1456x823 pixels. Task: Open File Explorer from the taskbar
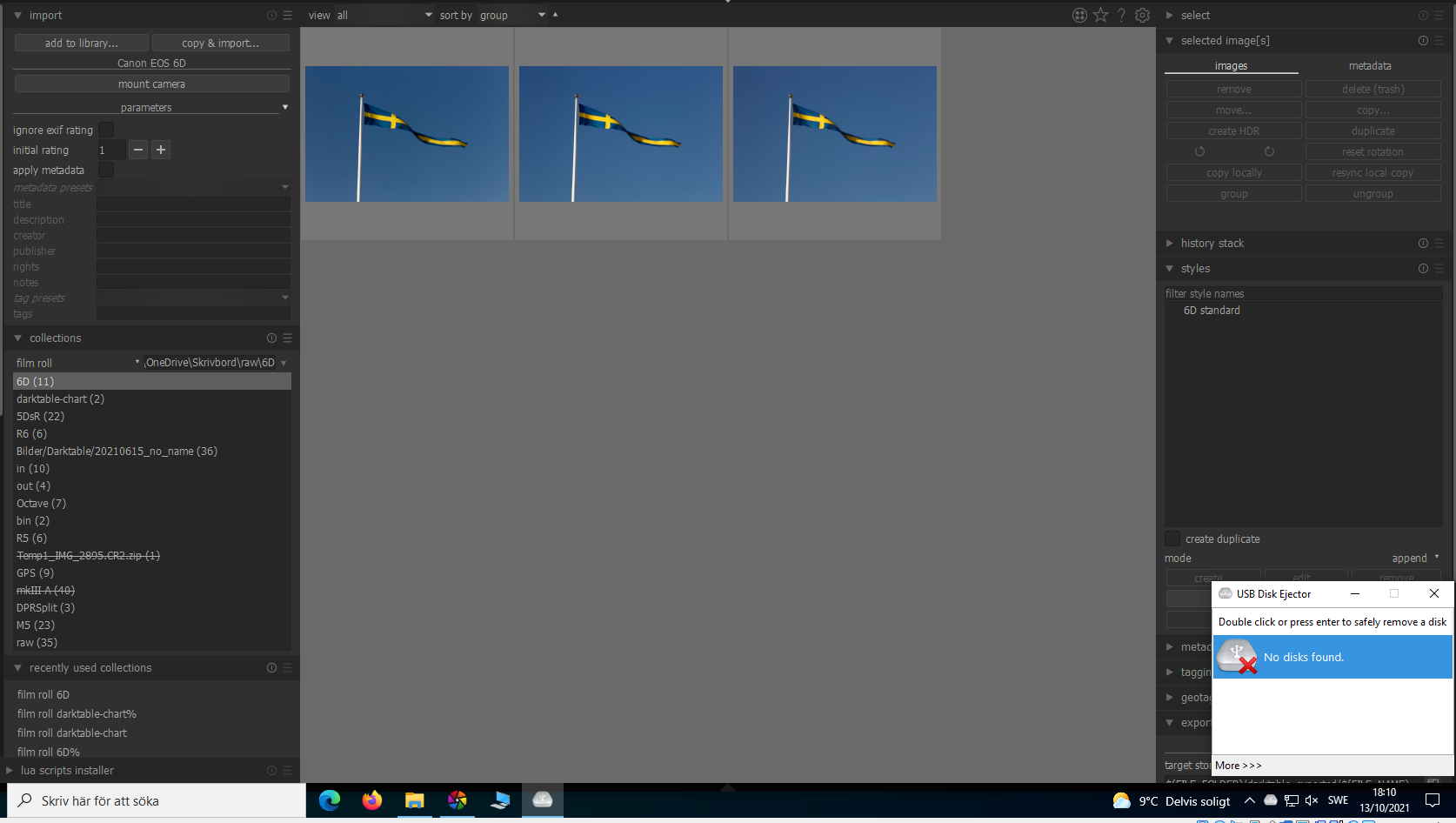click(415, 800)
